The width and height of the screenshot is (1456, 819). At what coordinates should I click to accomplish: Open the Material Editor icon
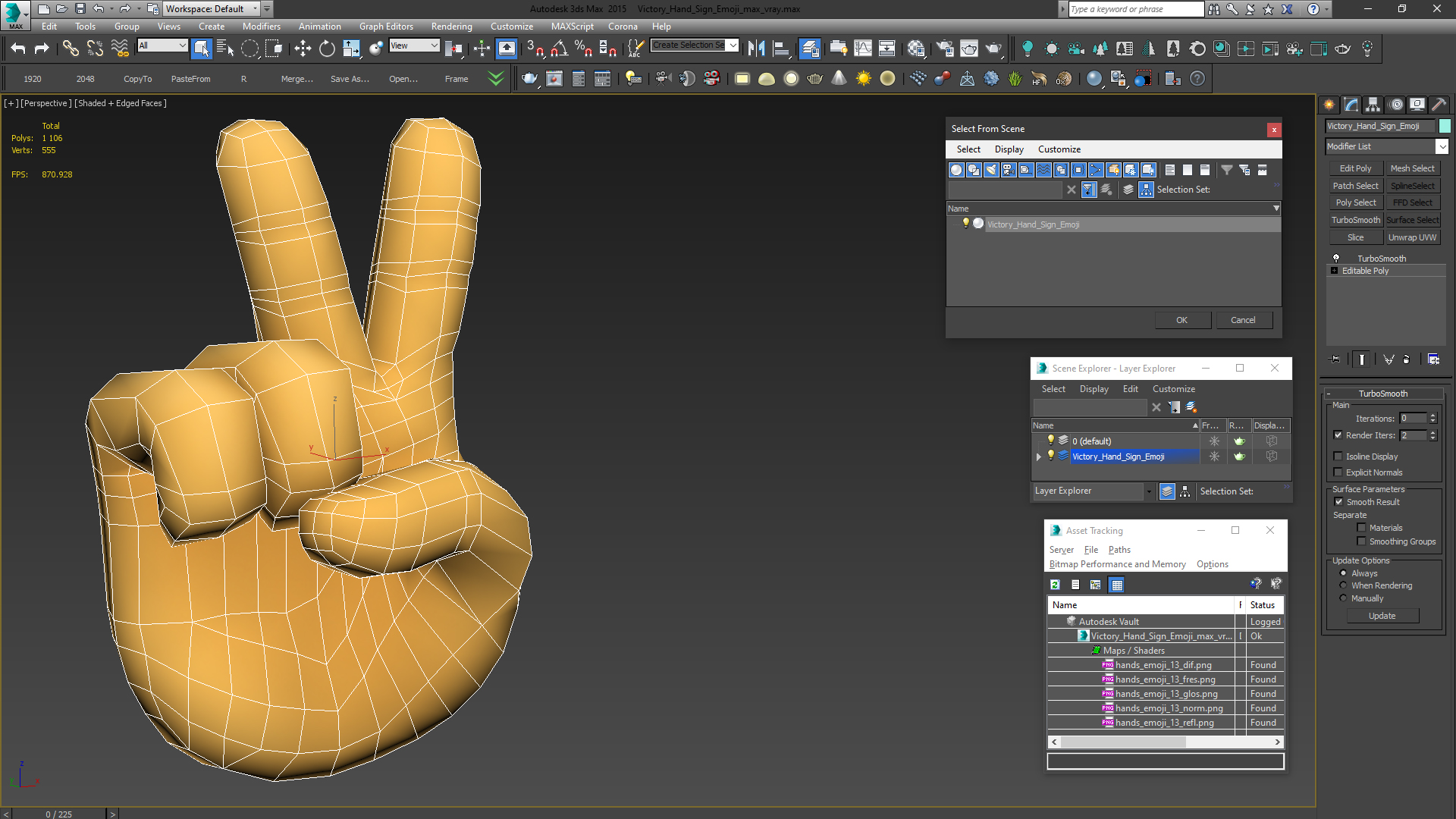point(916,49)
